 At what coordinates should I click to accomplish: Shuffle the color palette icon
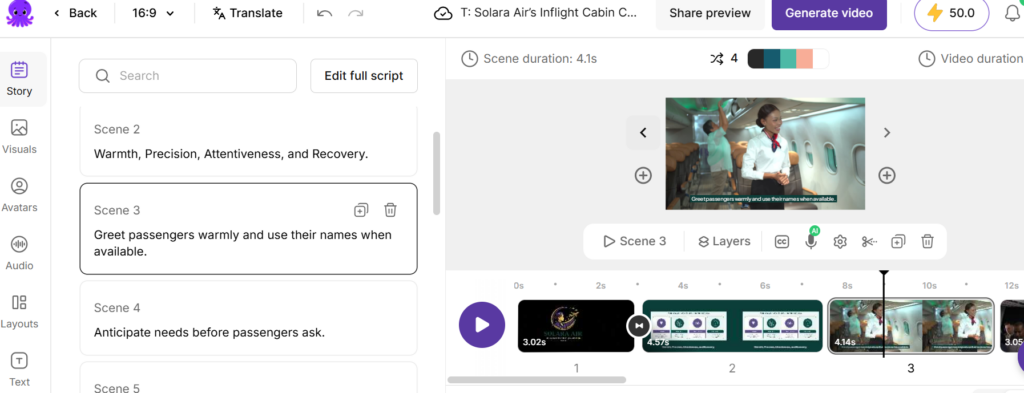click(x=716, y=59)
